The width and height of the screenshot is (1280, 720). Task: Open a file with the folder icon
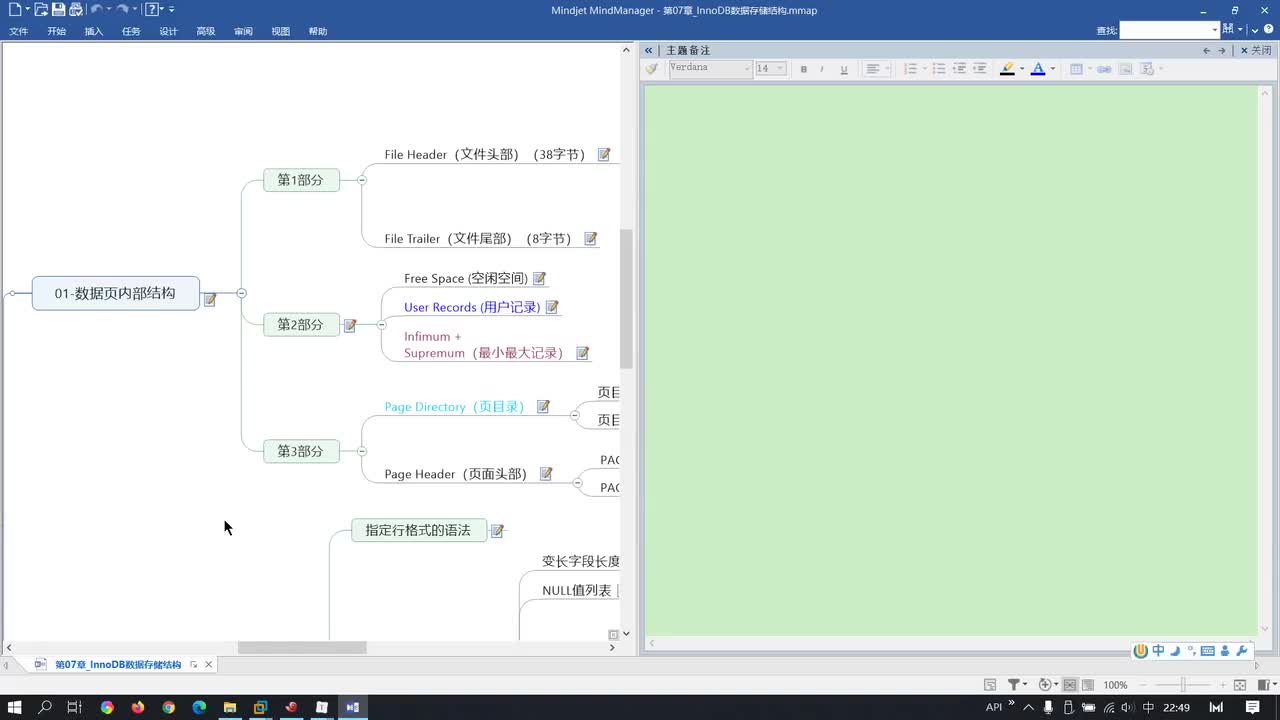pos(41,9)
